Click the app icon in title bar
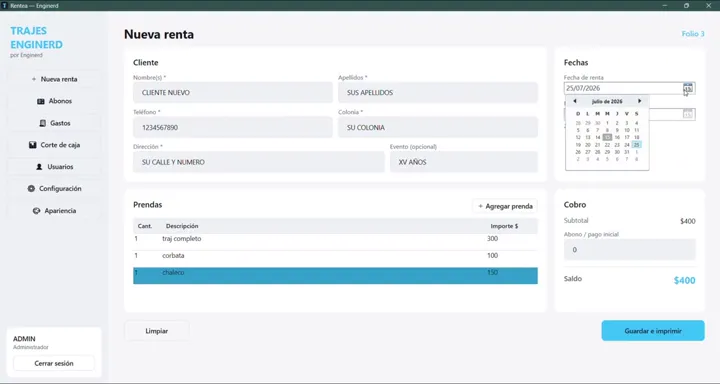 click(5, 6)
